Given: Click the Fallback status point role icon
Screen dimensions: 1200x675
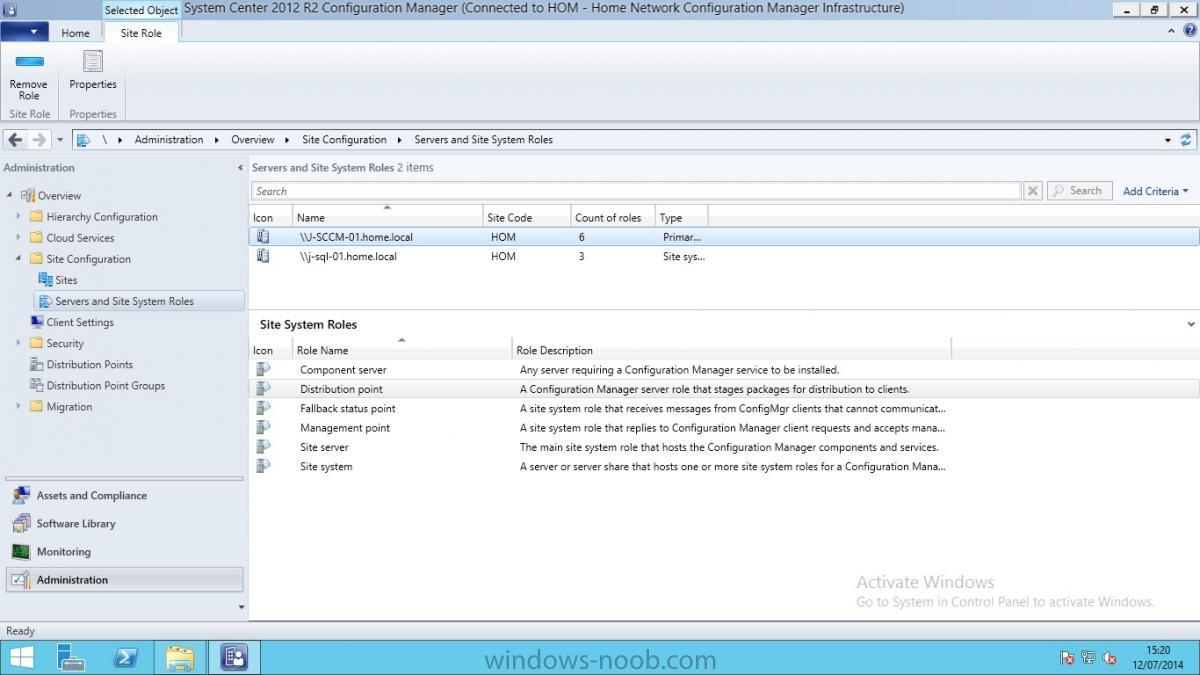Looking at the screenshot, I should pyautogui.click(x=263, y=408).
